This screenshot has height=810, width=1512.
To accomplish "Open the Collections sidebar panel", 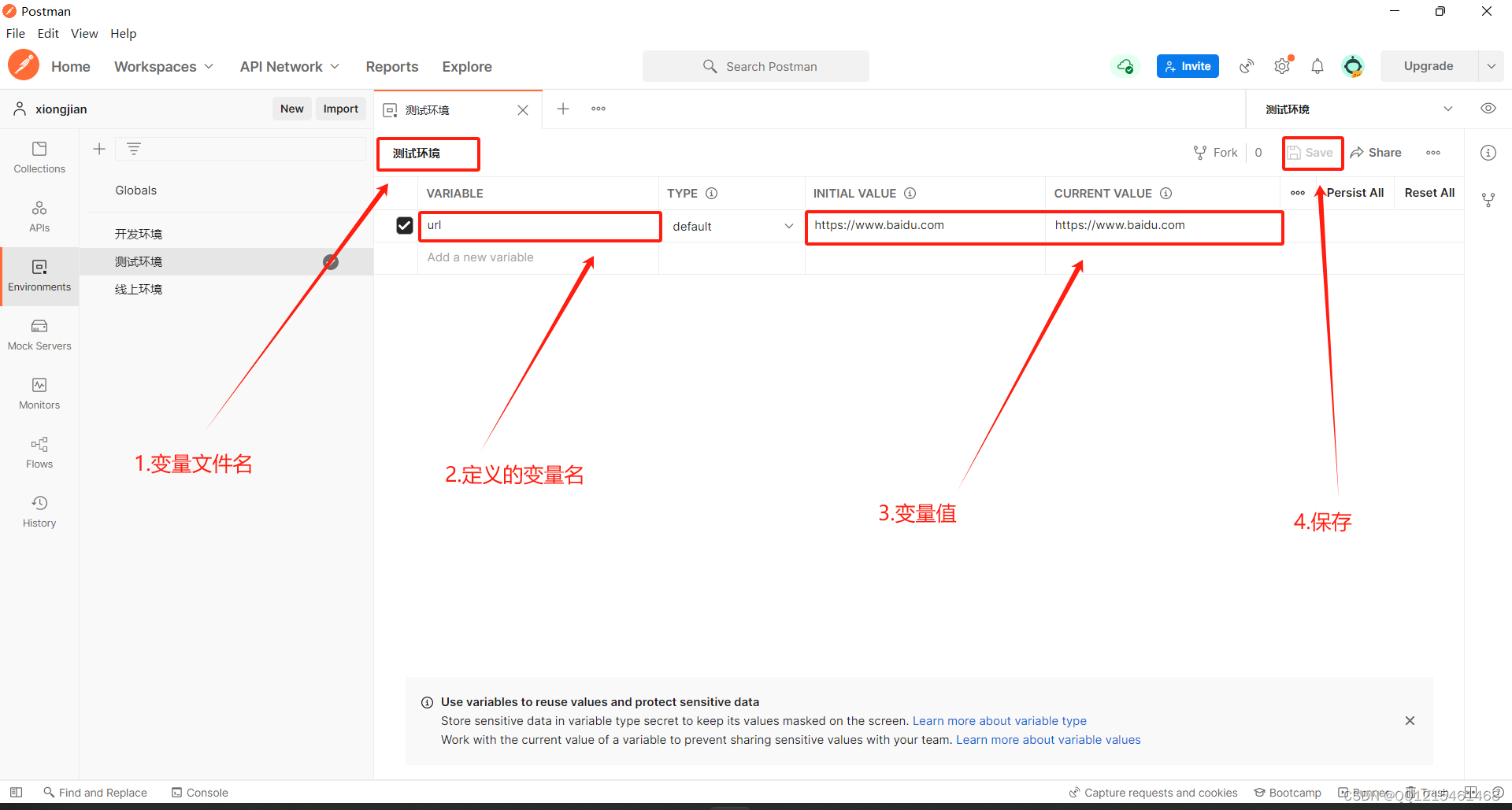I will coord(39,157).
